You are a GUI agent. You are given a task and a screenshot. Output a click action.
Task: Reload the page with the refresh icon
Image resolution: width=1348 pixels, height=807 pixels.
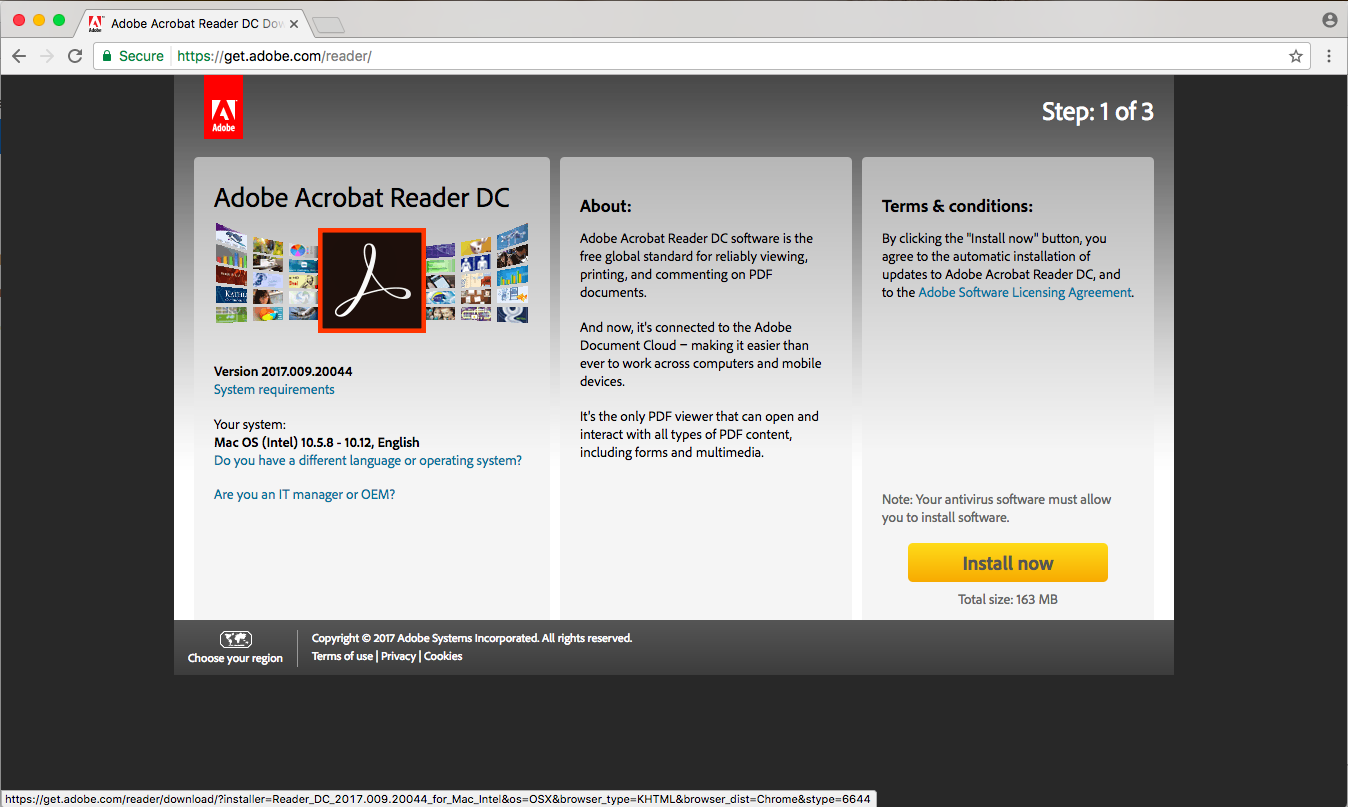(75, 56)
